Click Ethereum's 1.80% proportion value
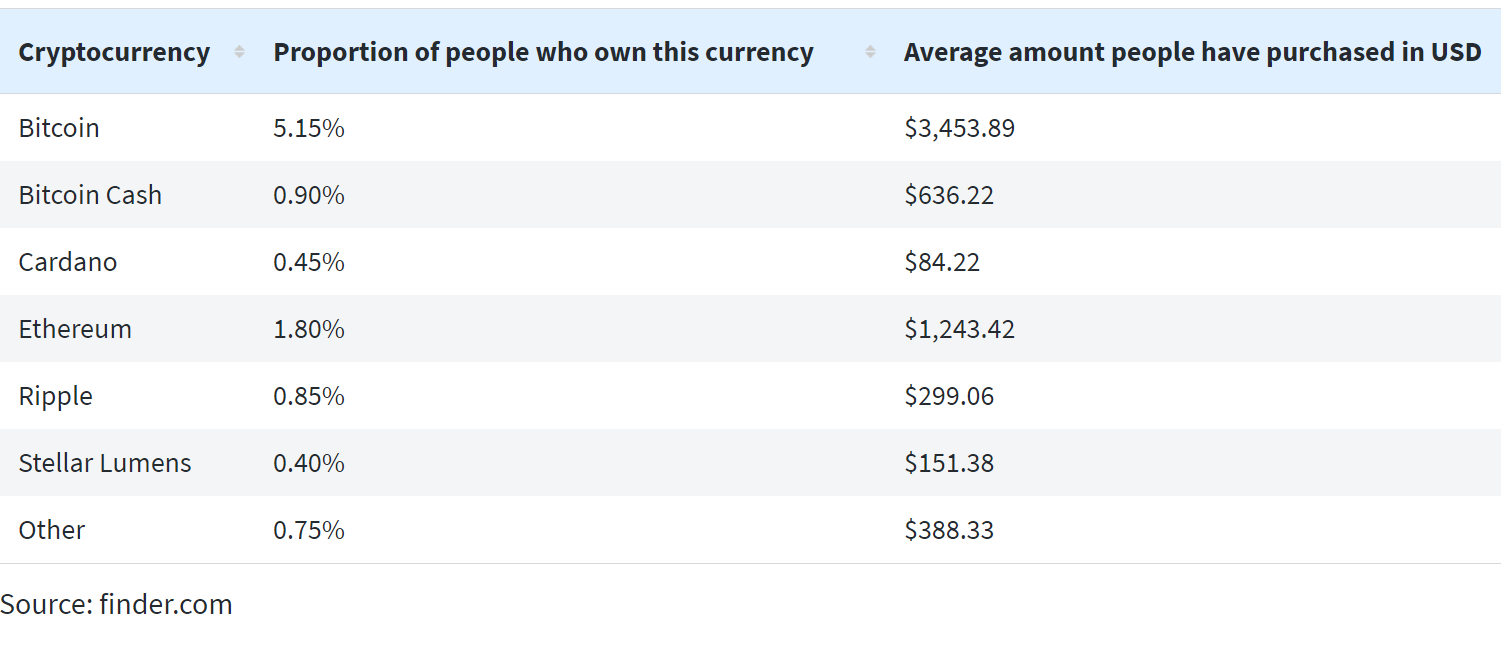The image size is (1501, 652). point(309,329)
